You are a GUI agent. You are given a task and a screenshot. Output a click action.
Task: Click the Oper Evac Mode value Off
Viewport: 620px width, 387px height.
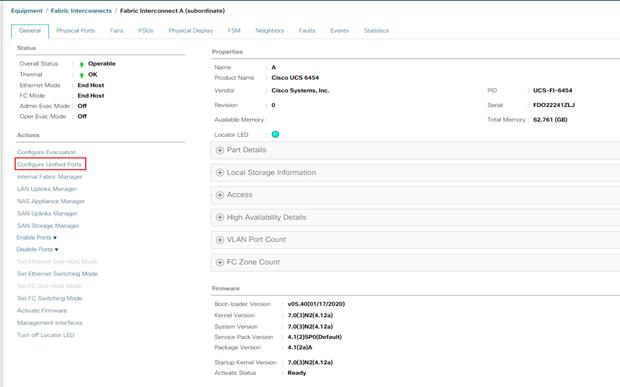click(x=82, y=116)
